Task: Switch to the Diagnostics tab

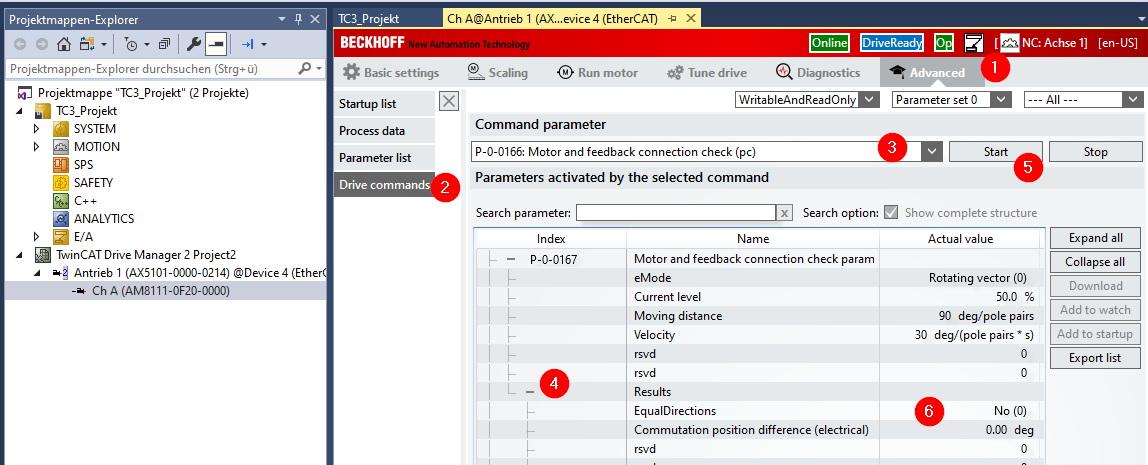Action: [818, 72]
